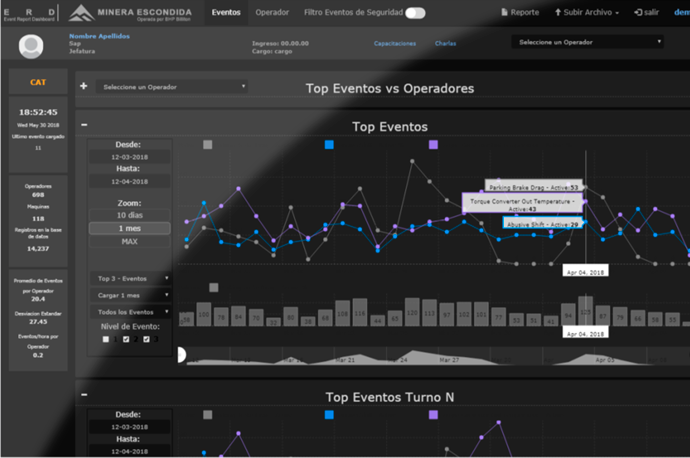
Task: Click the Reporte document icon
Action: click(504, 12)
